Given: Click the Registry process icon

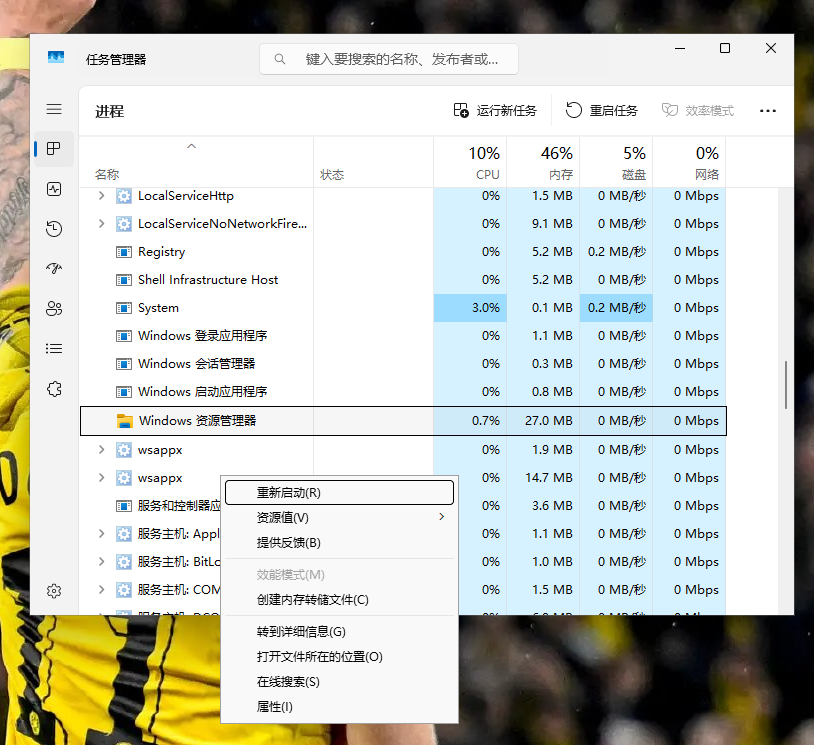Looking at the screenshot, I should 124,252.
